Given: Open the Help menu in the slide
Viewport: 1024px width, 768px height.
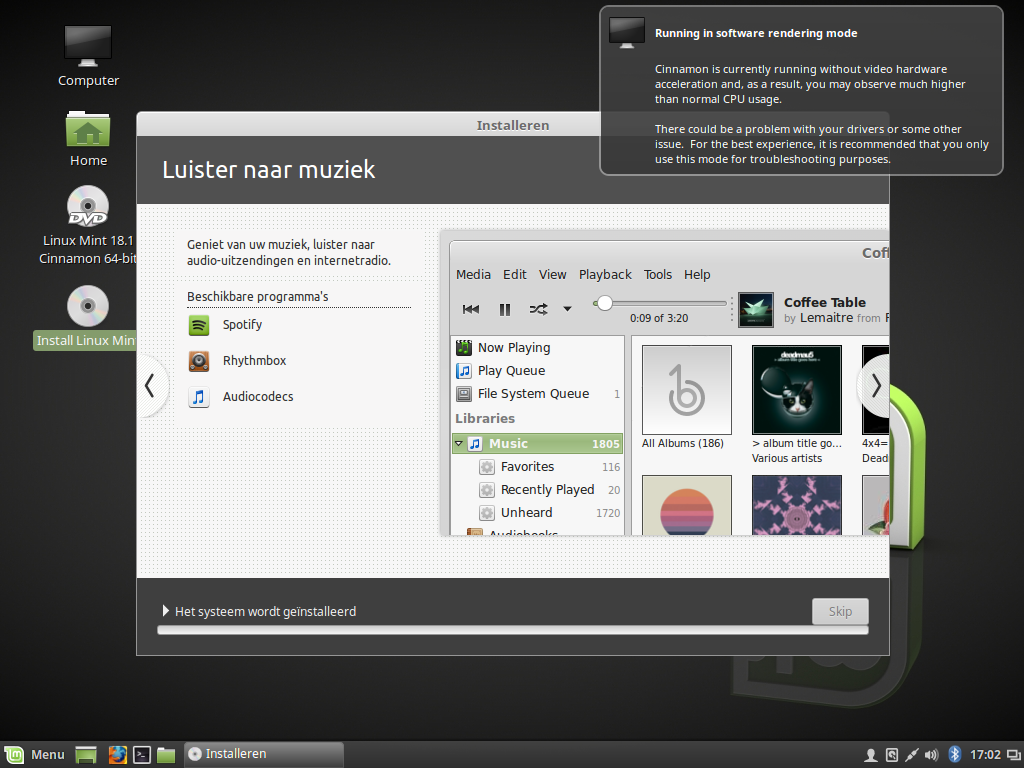Looking at the screenshot, I should (x=697, y=274).
